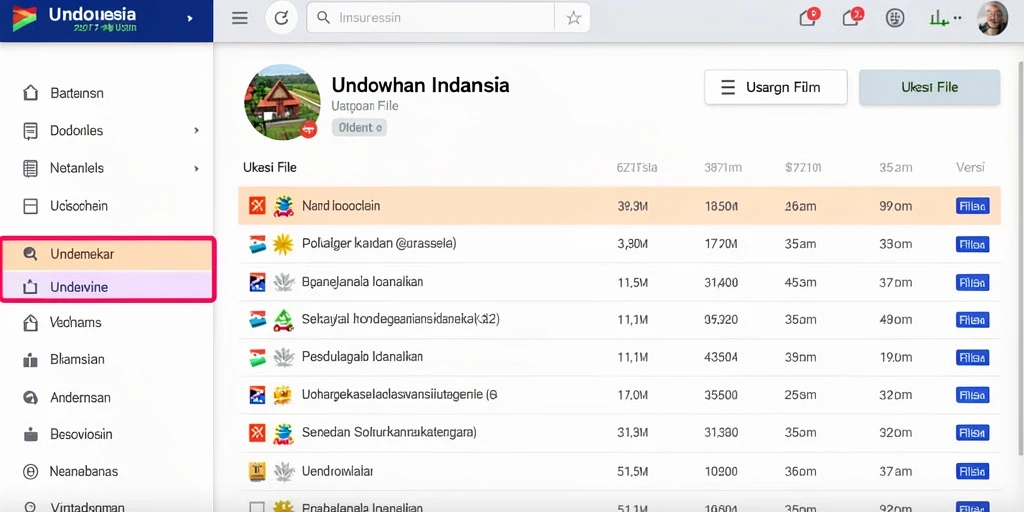
Task: Click red X icon in Nard loooclain row
Action: 257,206
